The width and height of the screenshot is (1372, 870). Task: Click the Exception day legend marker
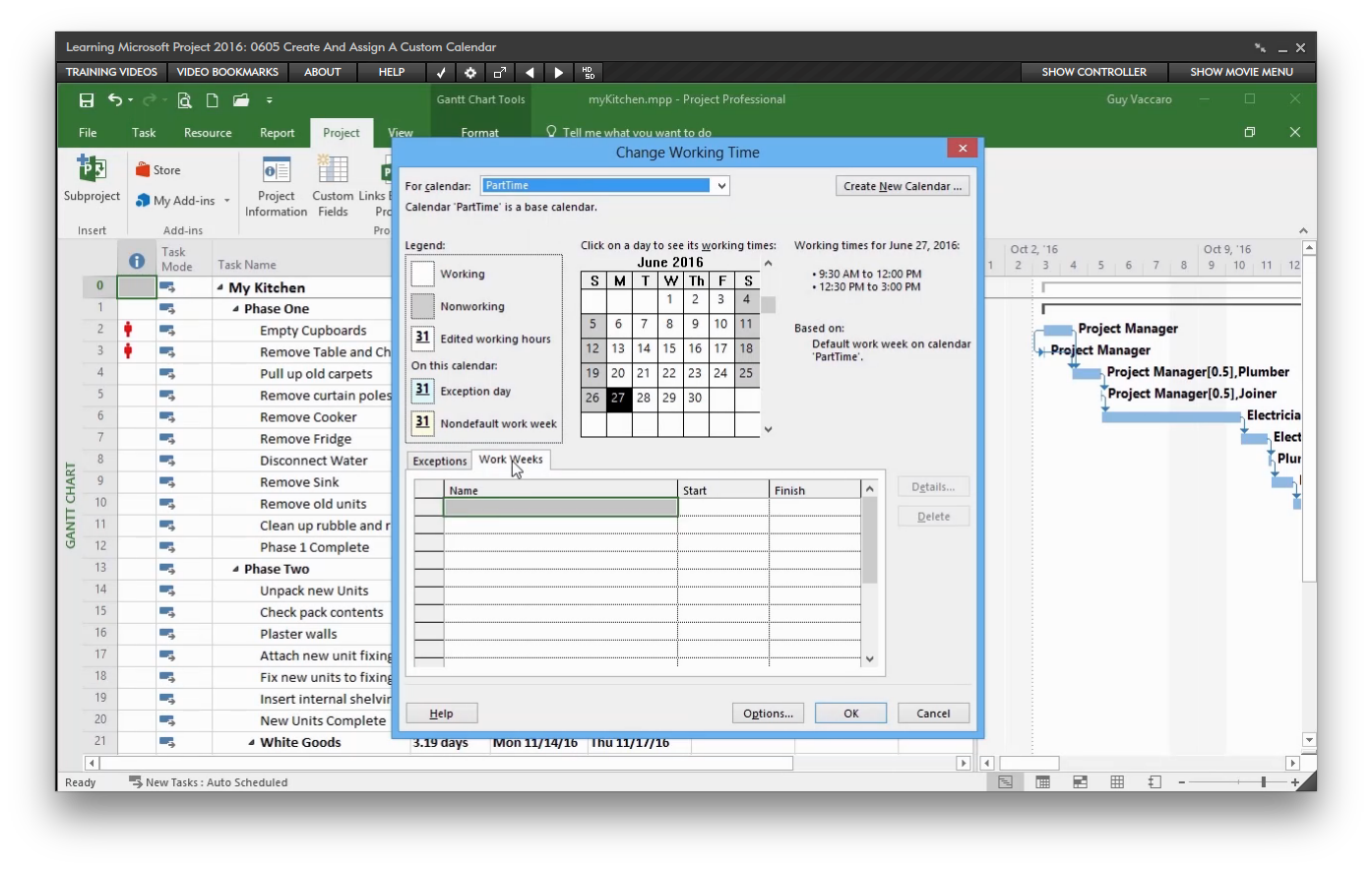point(421,390)
